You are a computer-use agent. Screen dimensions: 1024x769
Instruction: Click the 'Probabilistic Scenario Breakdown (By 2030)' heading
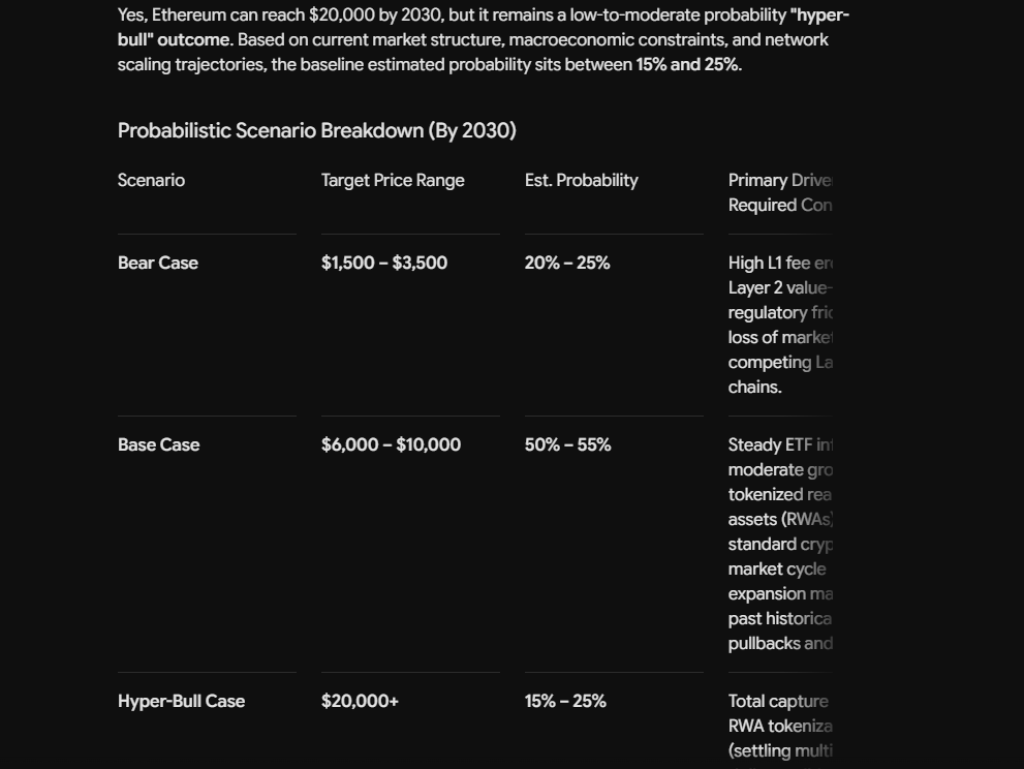pos(317,131)
